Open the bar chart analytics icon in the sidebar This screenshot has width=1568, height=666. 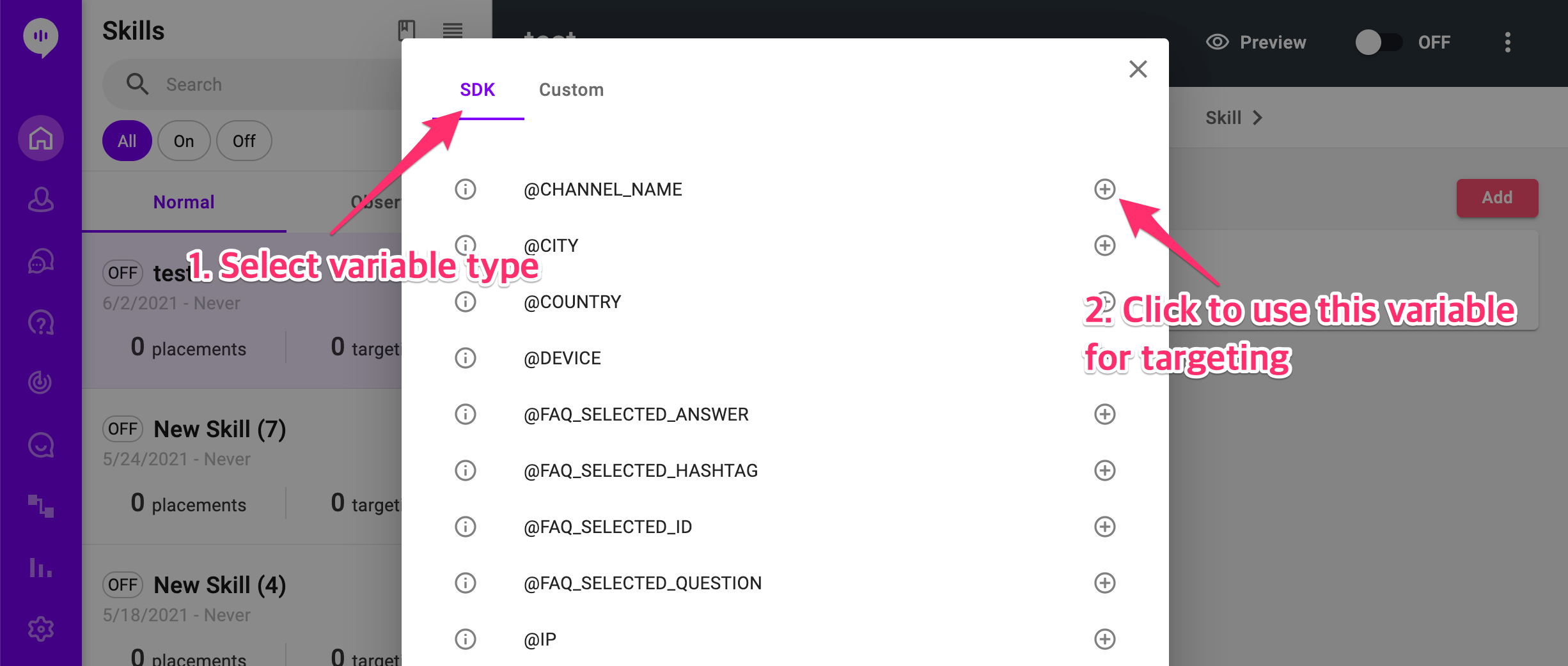41,568
